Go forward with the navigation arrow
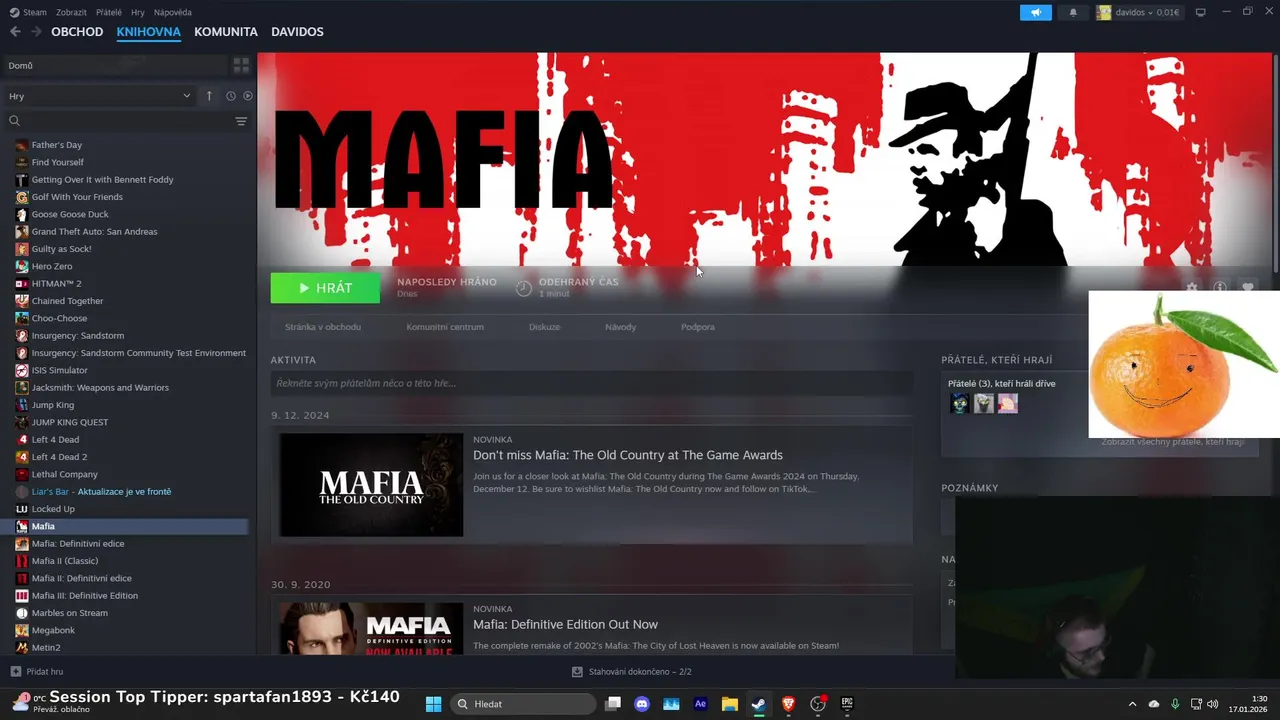This screenshot has height=720, width=1280. [x=36, y=32]
